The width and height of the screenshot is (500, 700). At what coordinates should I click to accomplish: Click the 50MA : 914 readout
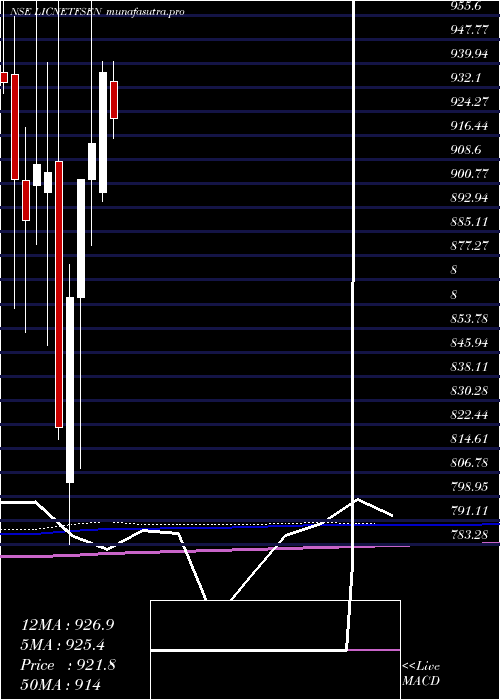tap(61, 685)
